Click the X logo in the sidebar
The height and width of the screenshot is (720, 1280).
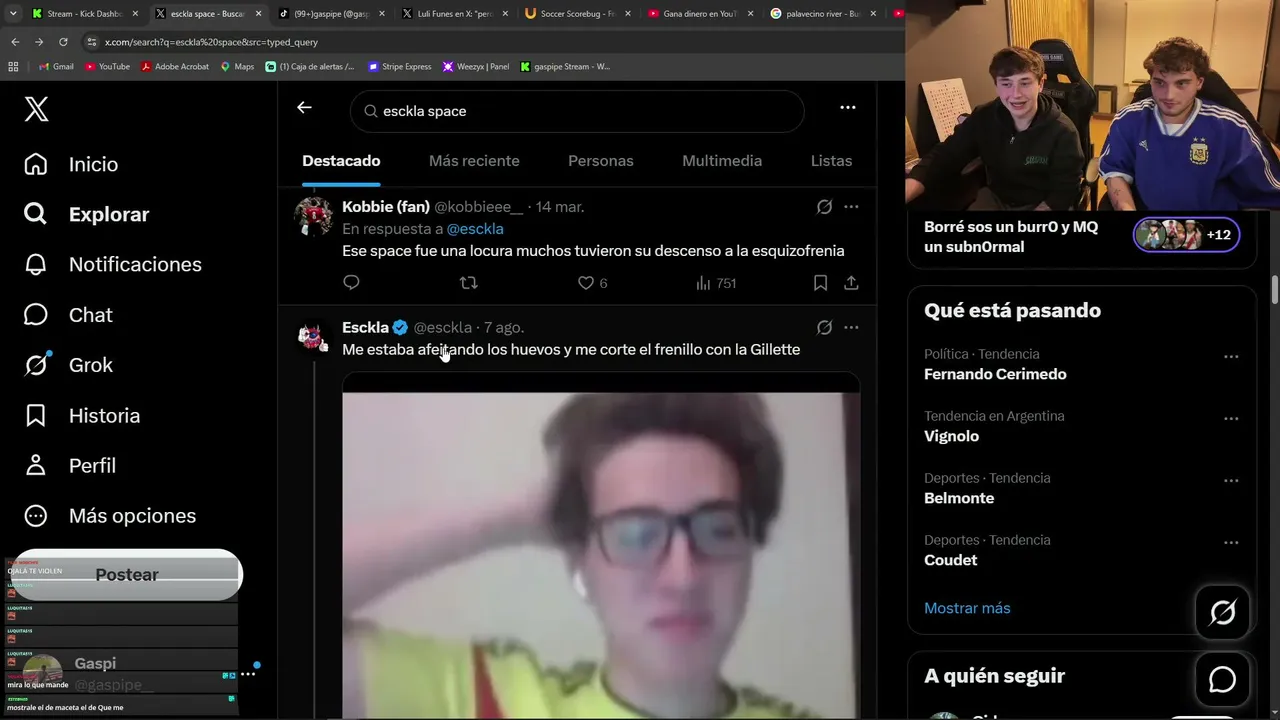(36, 109)
